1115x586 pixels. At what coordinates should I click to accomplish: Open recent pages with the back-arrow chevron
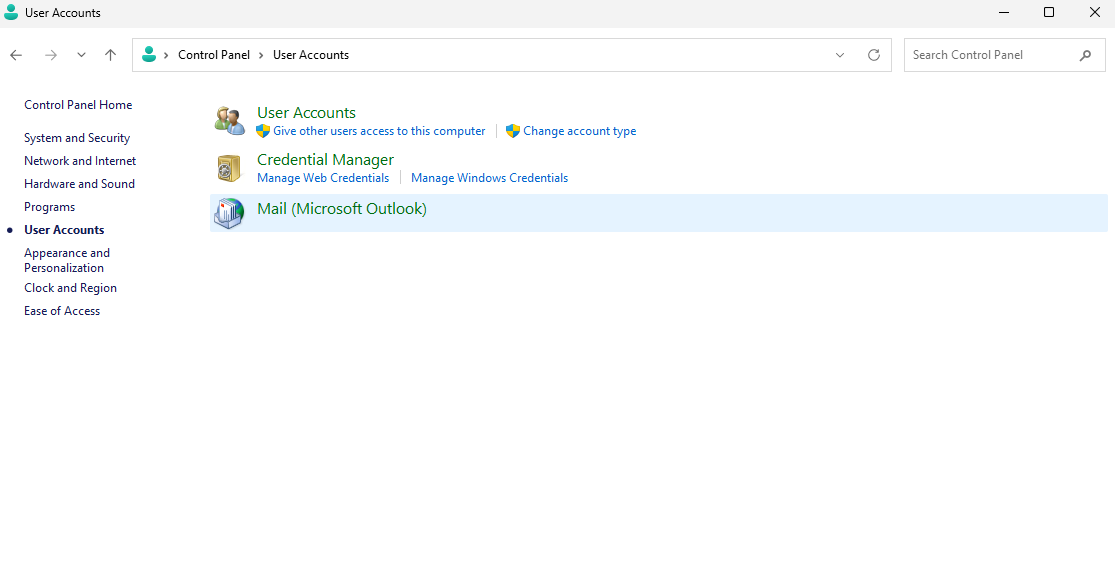(81, 55)
